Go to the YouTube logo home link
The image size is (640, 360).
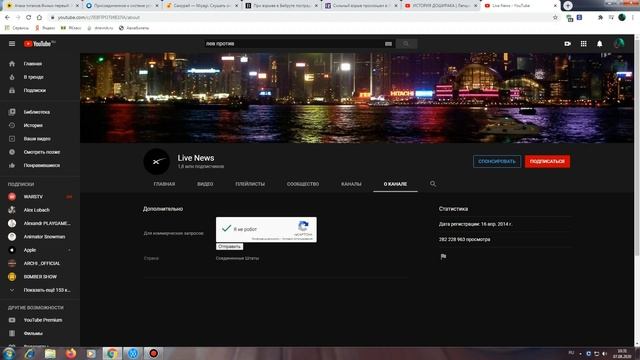(39, 44)
